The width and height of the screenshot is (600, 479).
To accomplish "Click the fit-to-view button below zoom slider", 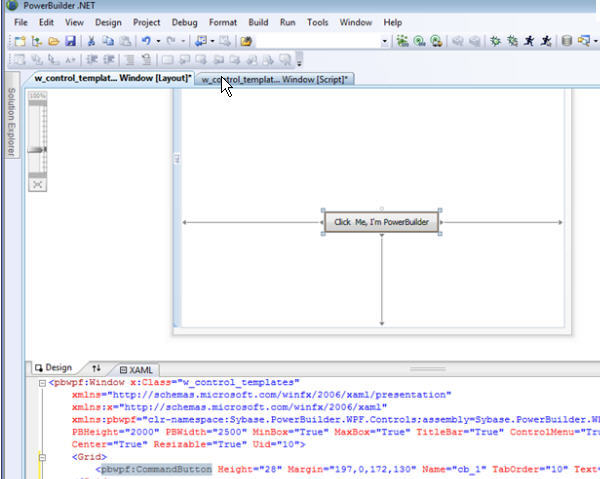I will click(x=38, y=185).
